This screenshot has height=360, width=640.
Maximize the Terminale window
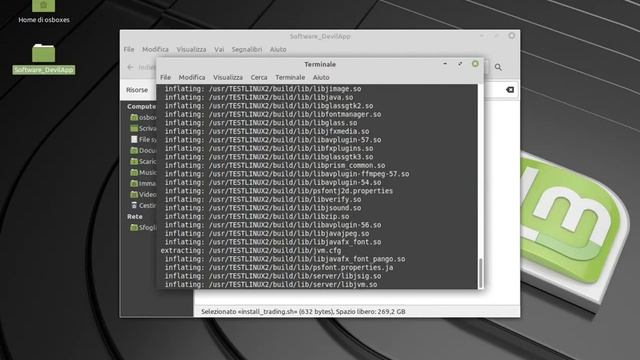(x=460, y=64)
